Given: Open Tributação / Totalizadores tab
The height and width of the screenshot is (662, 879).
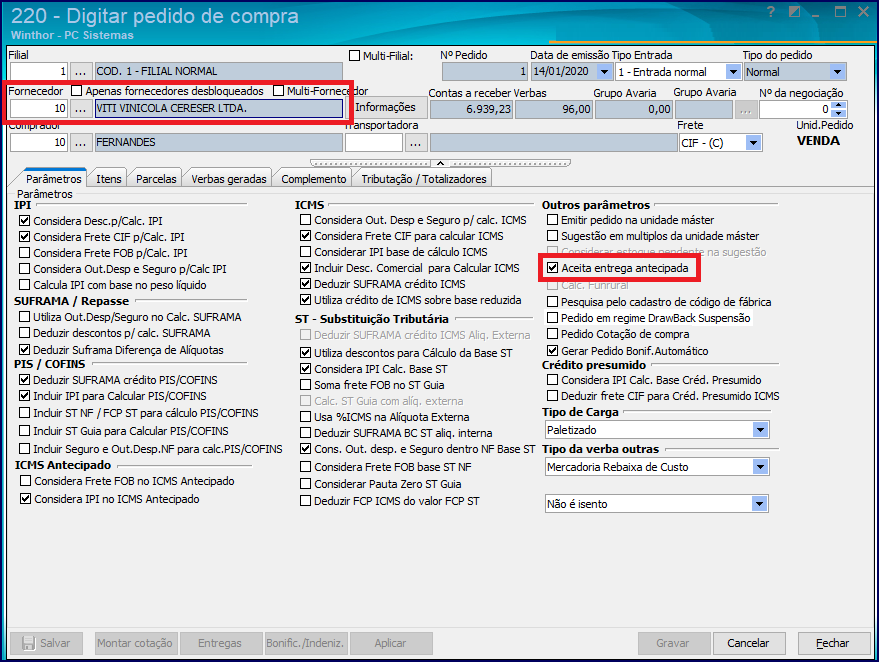Looking at the screenshot, I should coord(424,179).
